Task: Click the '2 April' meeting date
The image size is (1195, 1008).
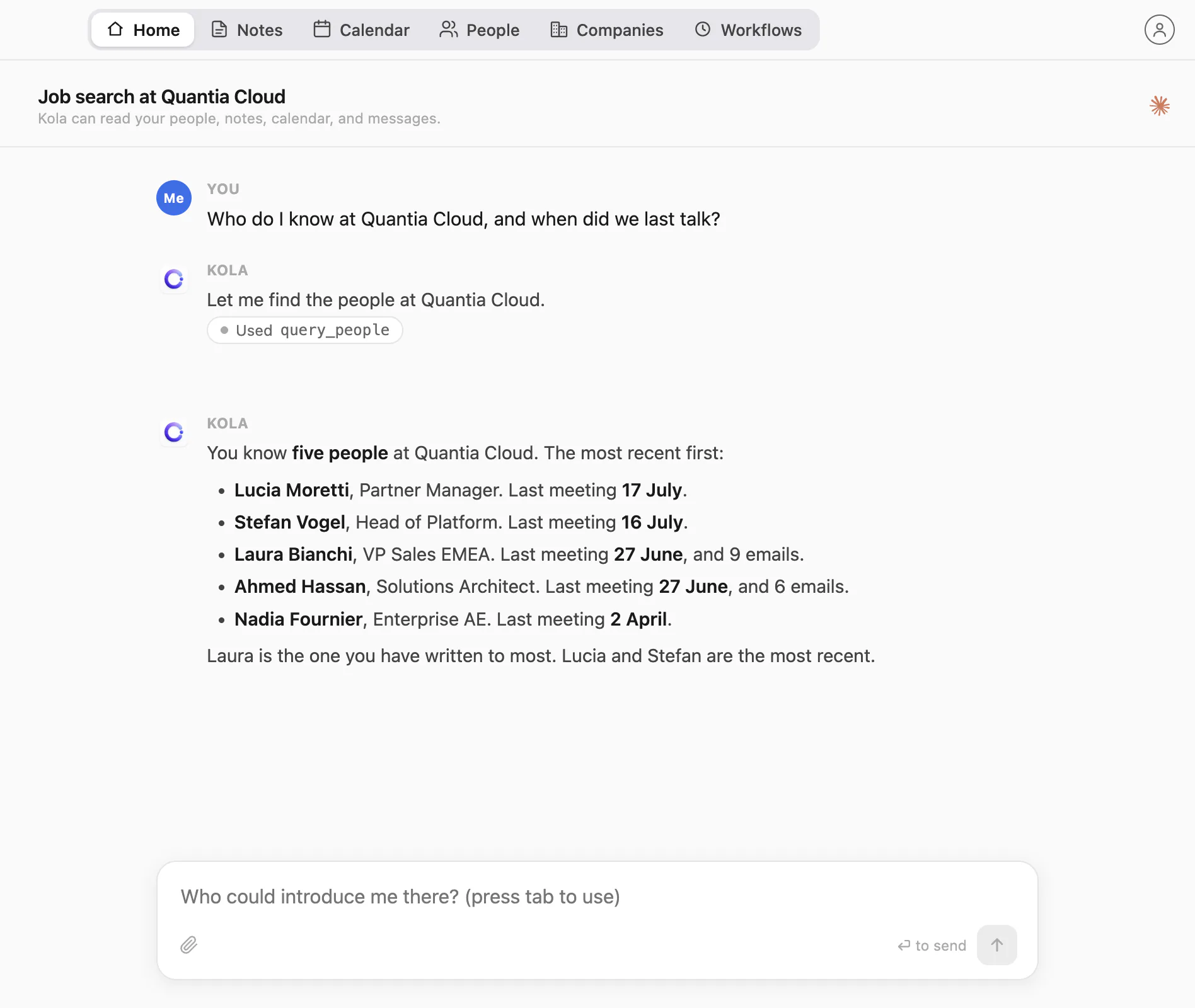Action: pos(638,619)
